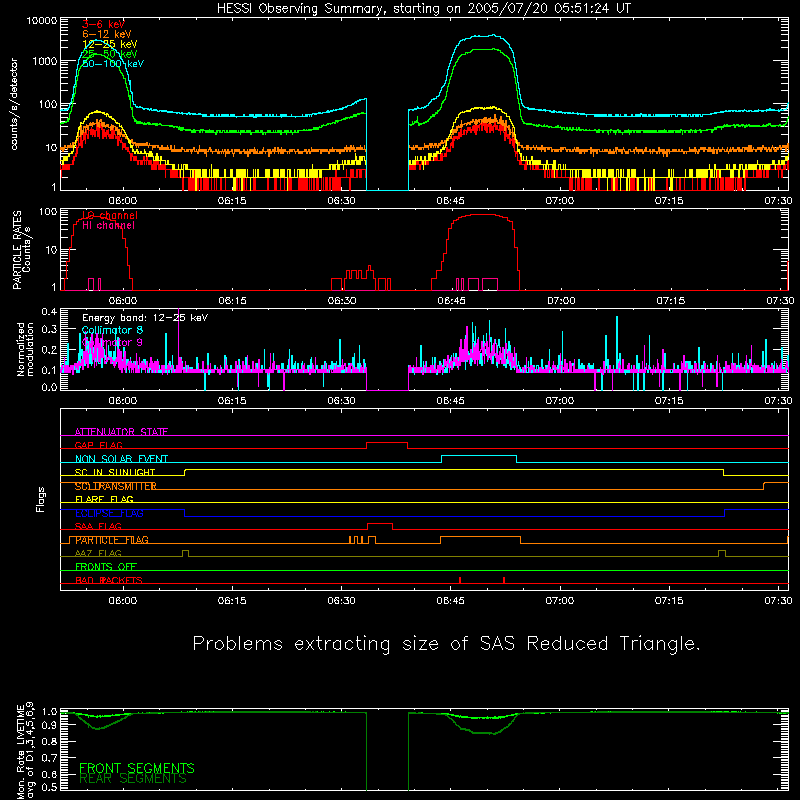The height and width of the screenshot is (800, 800).
Task: Click the 06:30 label under PARTICLE RATES panel
Action: click(342, 301)
